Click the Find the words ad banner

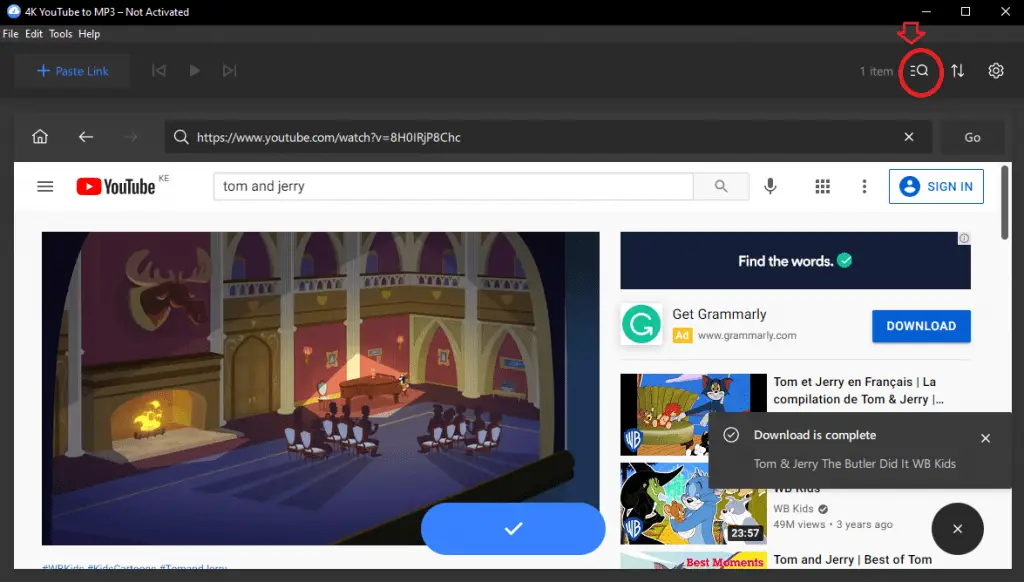pyautogui.click(x=795, y=261)
